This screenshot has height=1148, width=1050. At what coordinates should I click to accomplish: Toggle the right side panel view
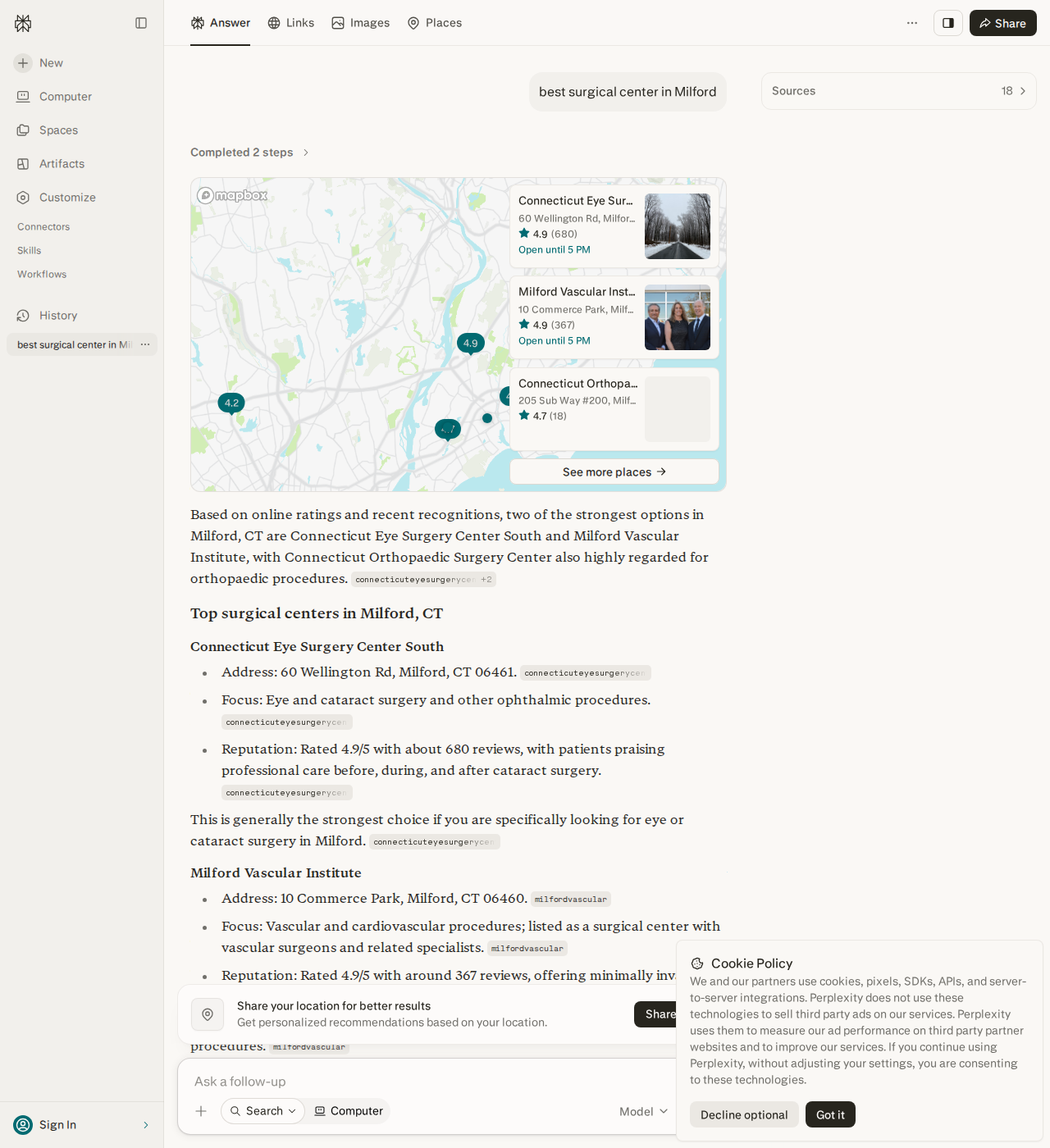pyautogui.click(x=947, y=23)
